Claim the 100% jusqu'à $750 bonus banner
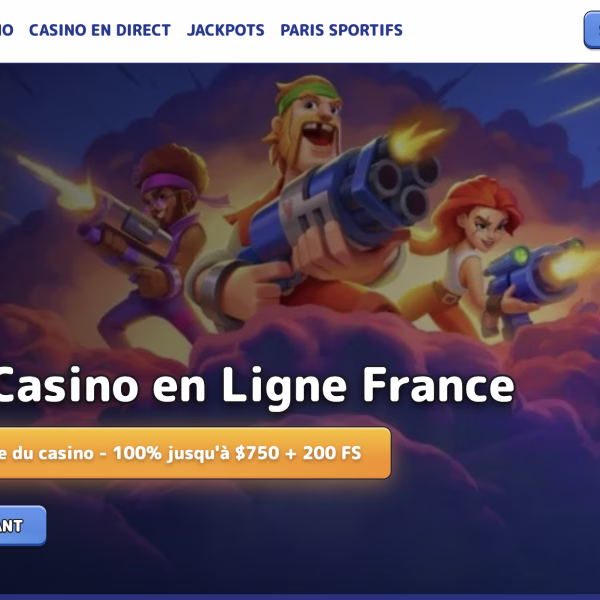 point(195,453)
